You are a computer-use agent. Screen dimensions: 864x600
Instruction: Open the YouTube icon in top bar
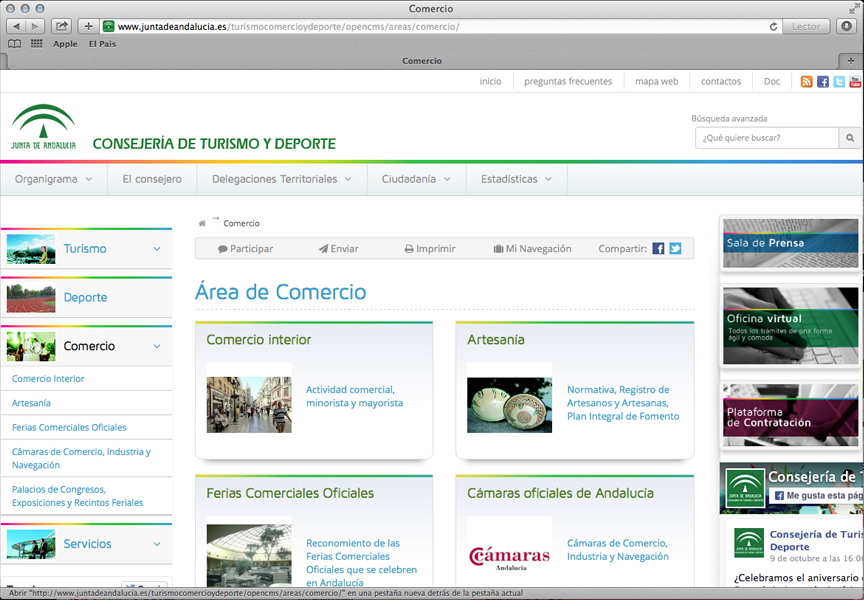click(x=855, y=82)
